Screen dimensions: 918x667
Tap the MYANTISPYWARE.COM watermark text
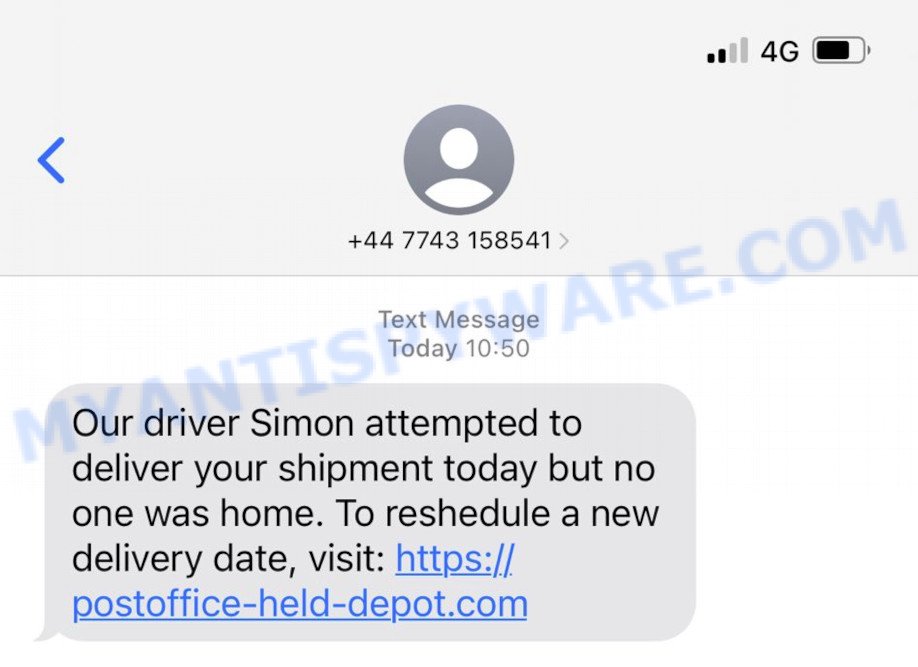[x=459, y=328]
